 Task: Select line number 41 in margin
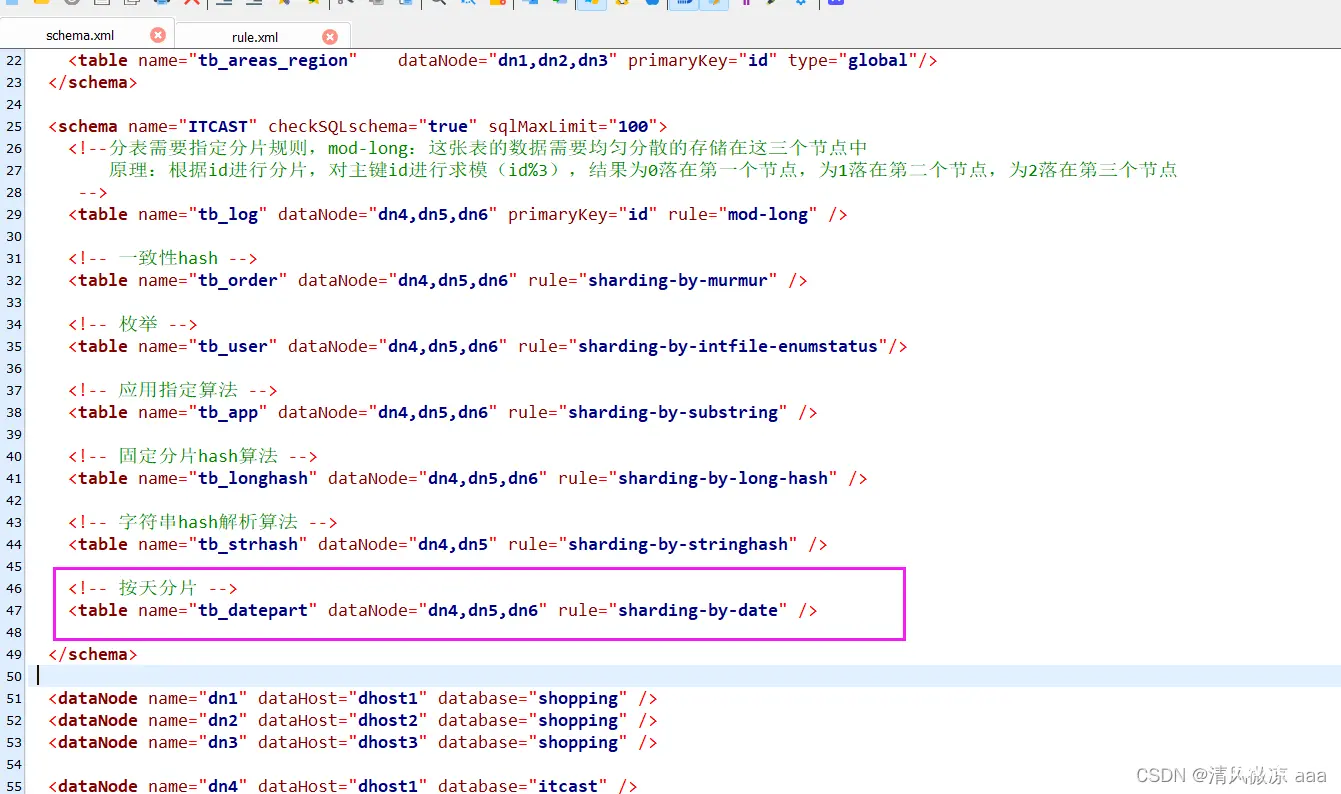click(13, 478)
